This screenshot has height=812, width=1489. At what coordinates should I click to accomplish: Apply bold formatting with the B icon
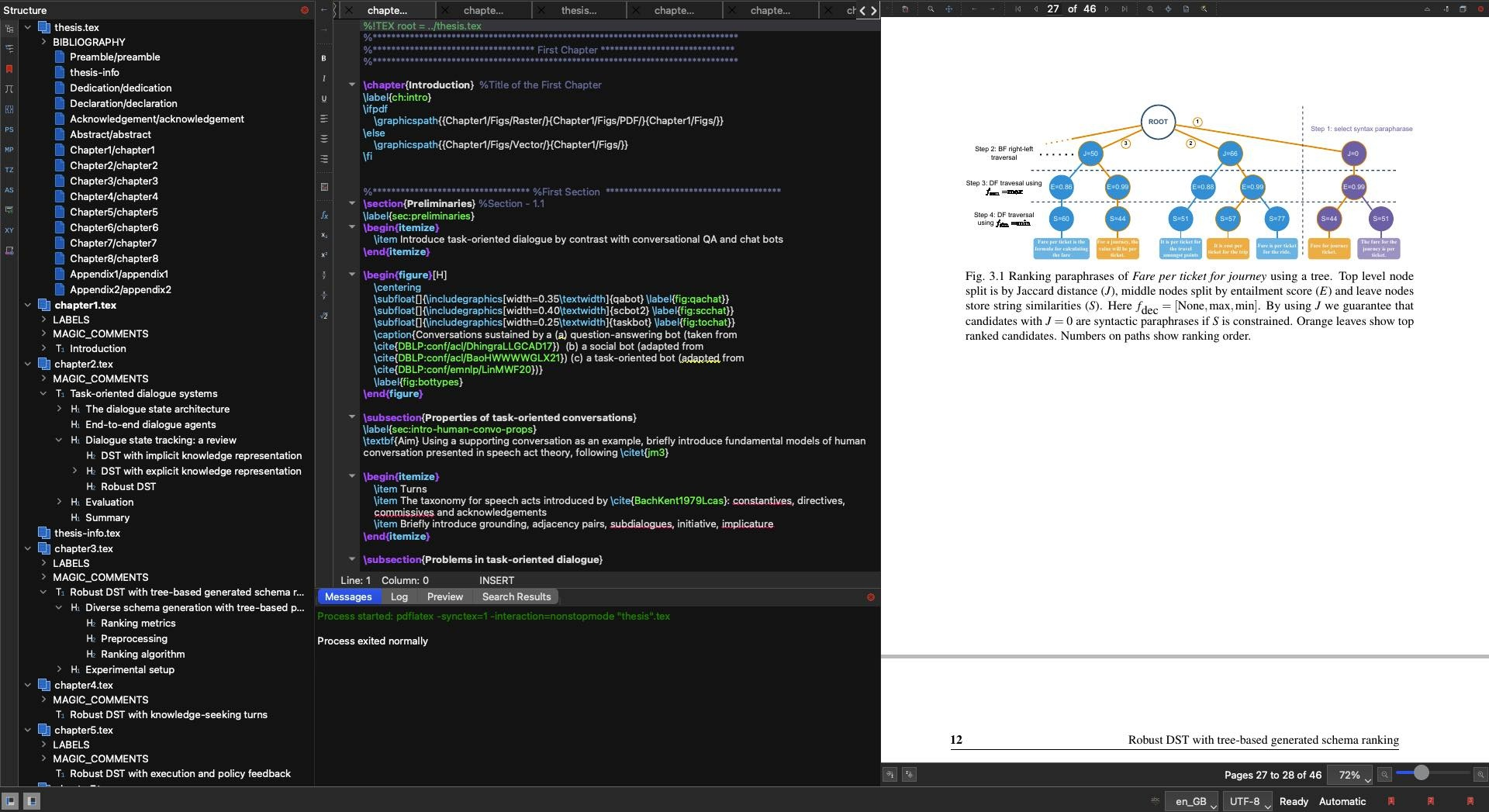click(x=323, y=58)
